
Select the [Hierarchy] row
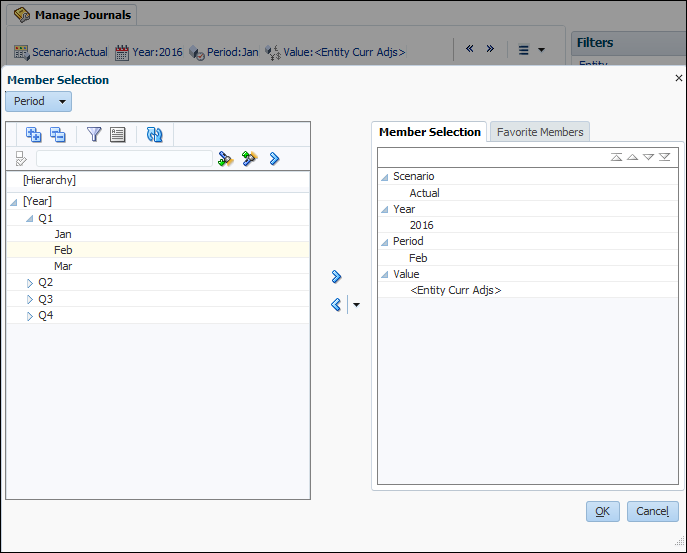click(x=158, y=180)
